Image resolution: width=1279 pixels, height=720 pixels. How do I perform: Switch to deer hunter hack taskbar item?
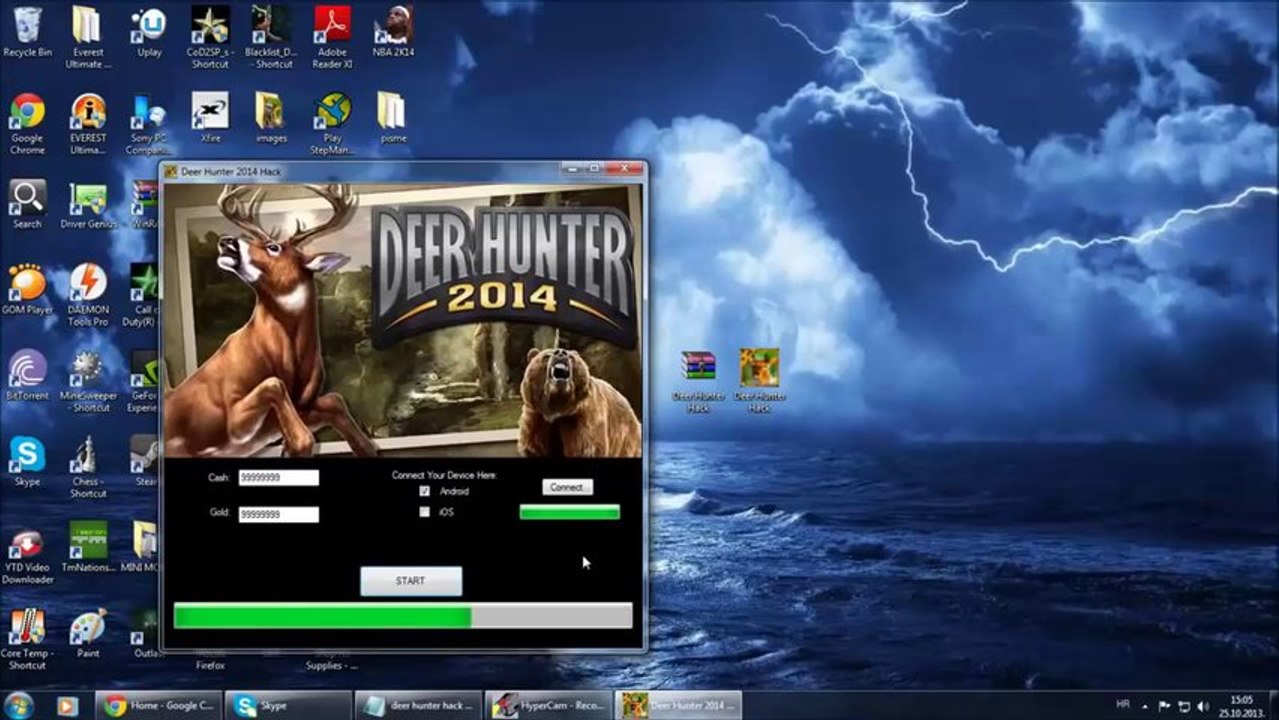coord(418,705)
